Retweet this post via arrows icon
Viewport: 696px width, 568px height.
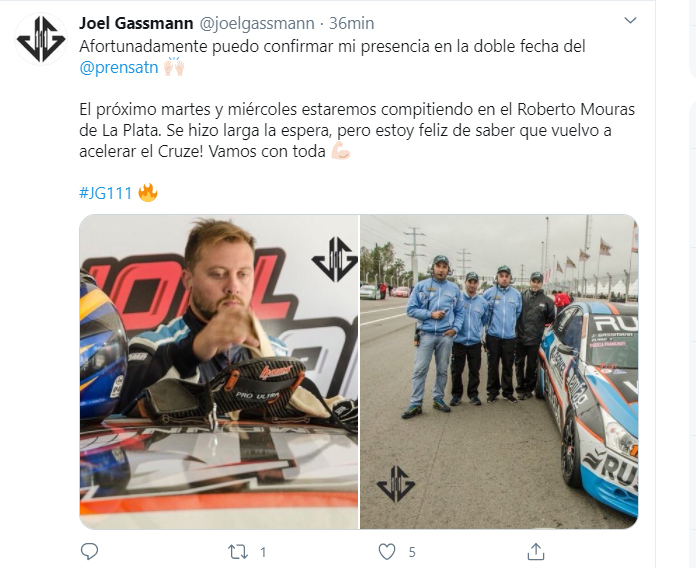pyautogui.click(x=237, y=552)
